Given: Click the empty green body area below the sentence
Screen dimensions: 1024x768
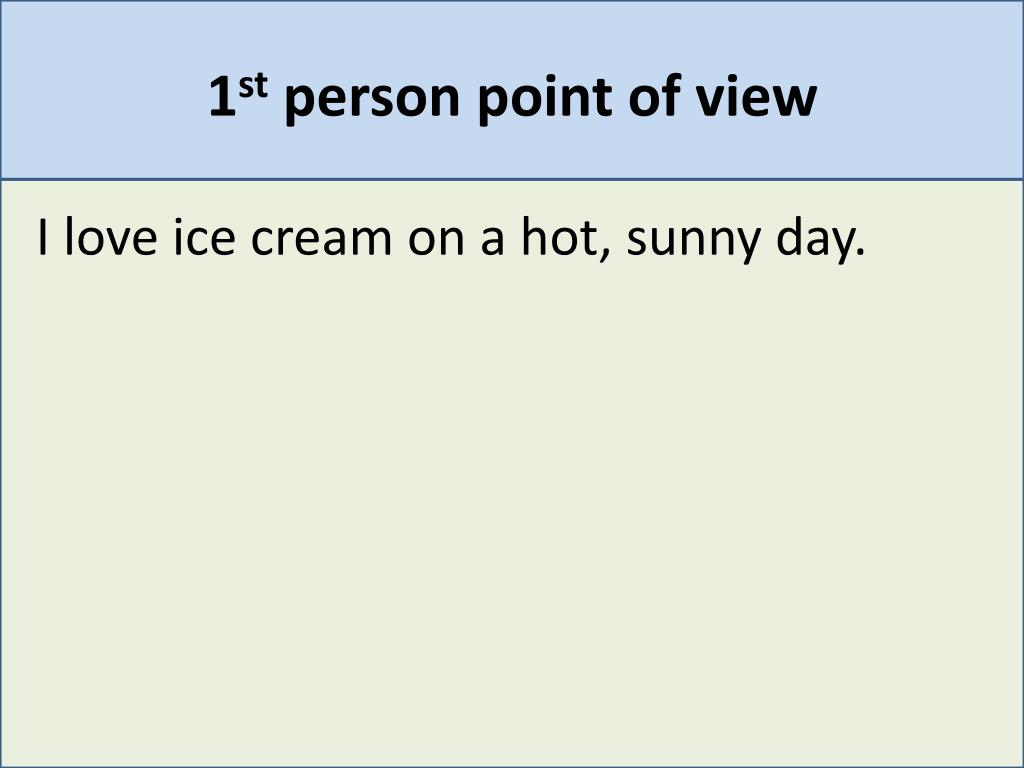Looking at the screenshot, I should pos(512,509).
